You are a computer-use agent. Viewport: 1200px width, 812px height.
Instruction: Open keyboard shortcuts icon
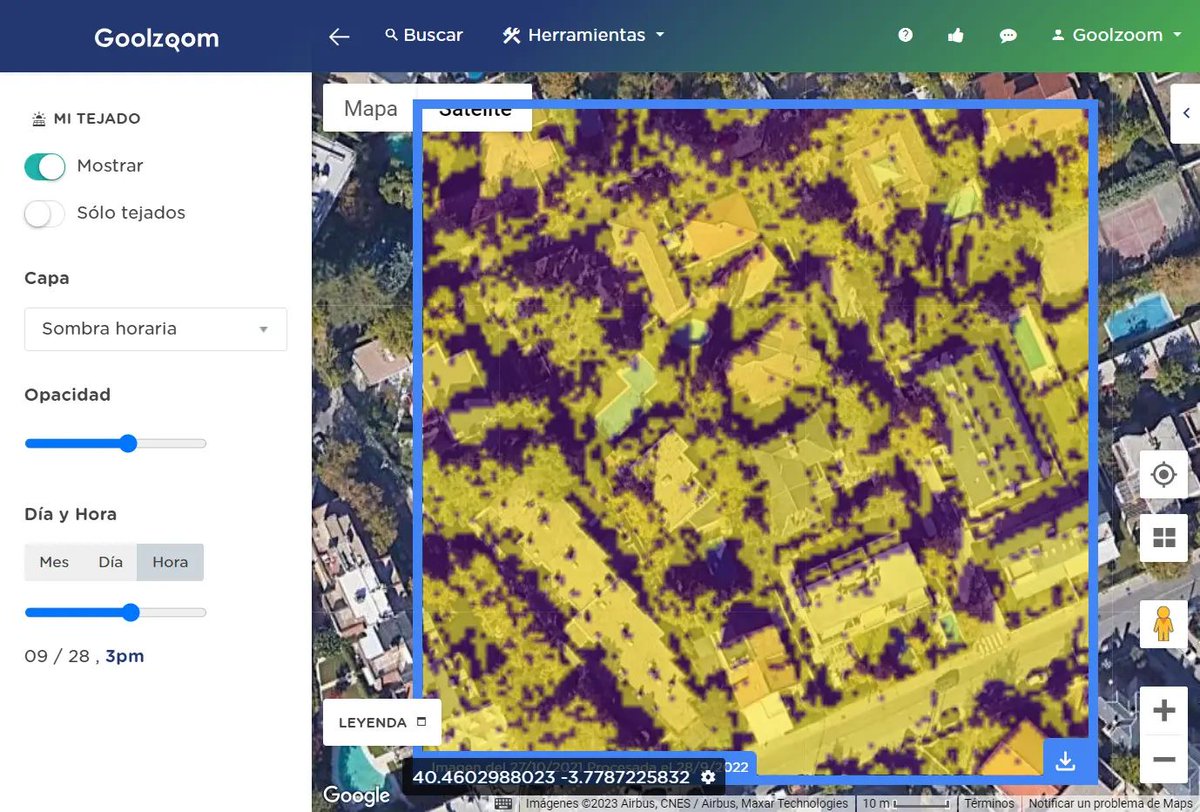[504, 804]
